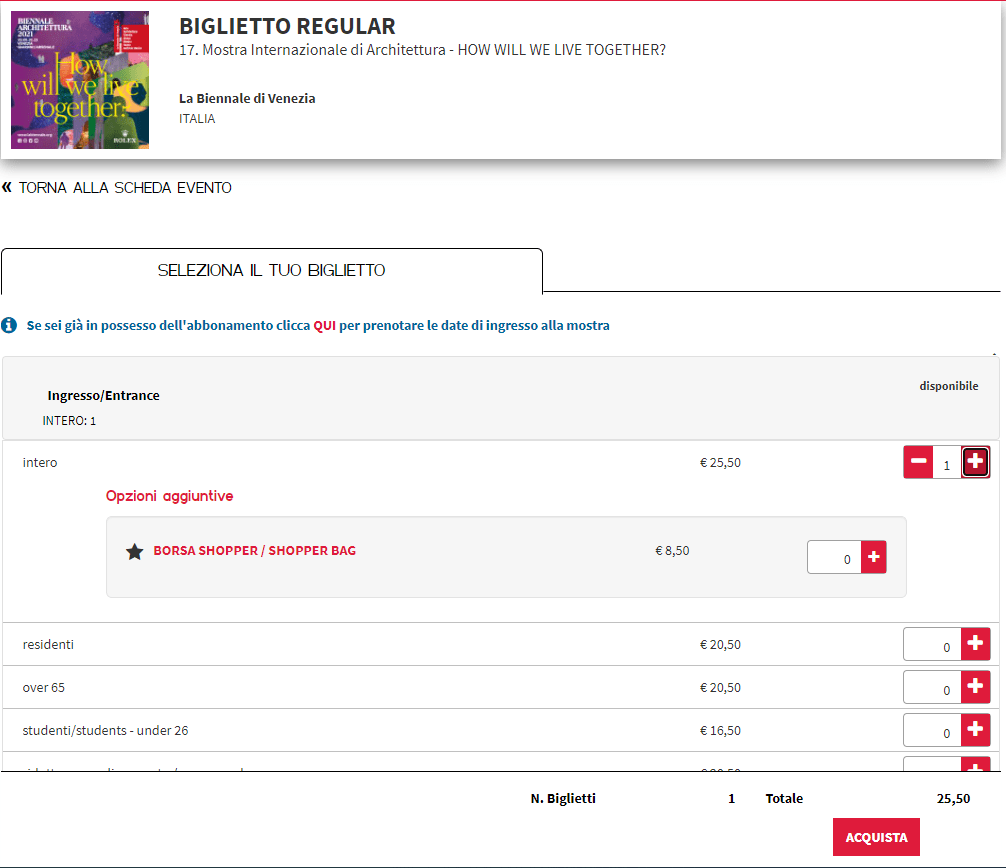Open the Biennale Architettura poster thumbnail
Screen dimensions: 1006x868
point(80,80)
